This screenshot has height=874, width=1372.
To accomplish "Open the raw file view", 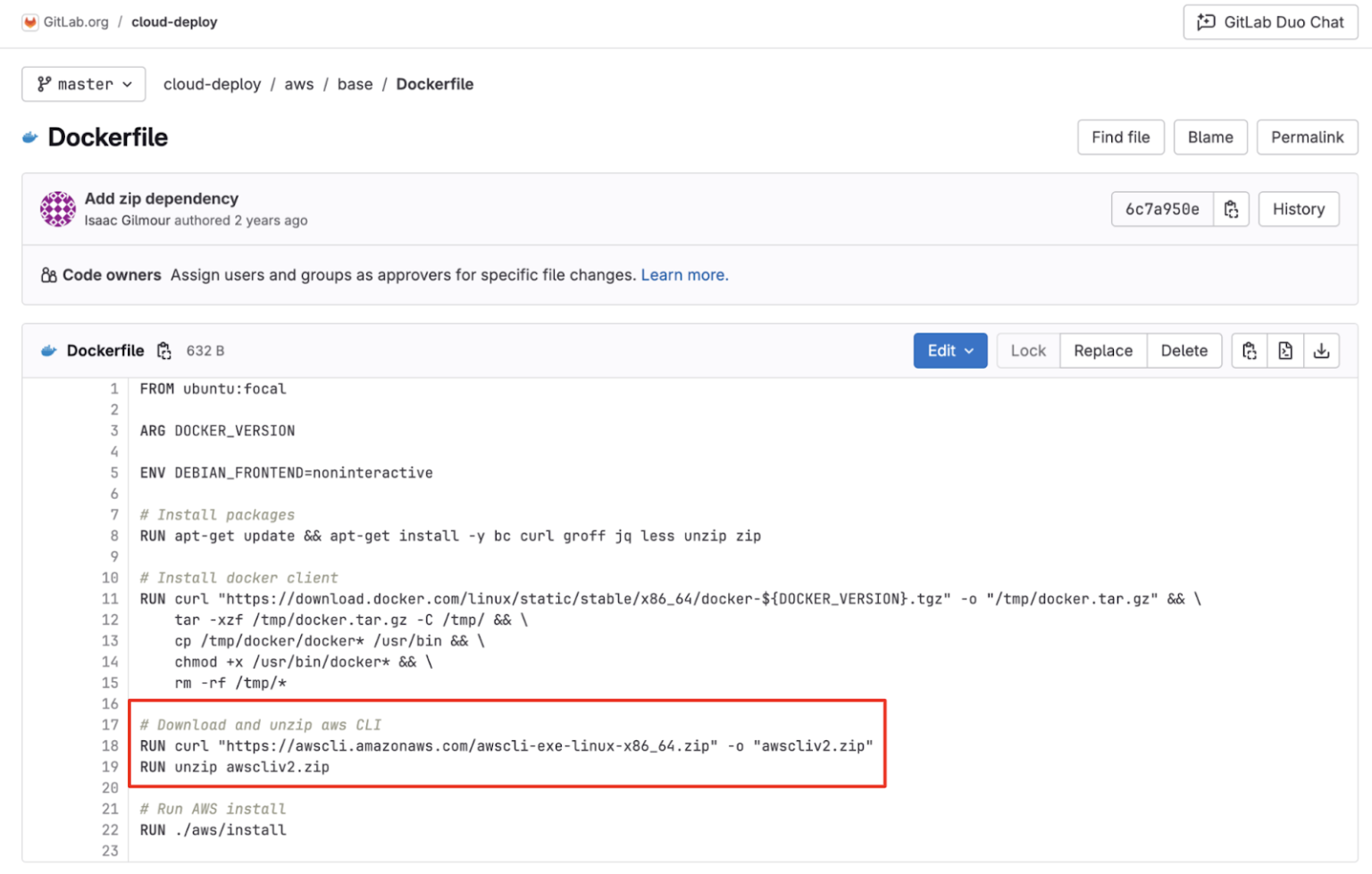I will click(1285, 350).
